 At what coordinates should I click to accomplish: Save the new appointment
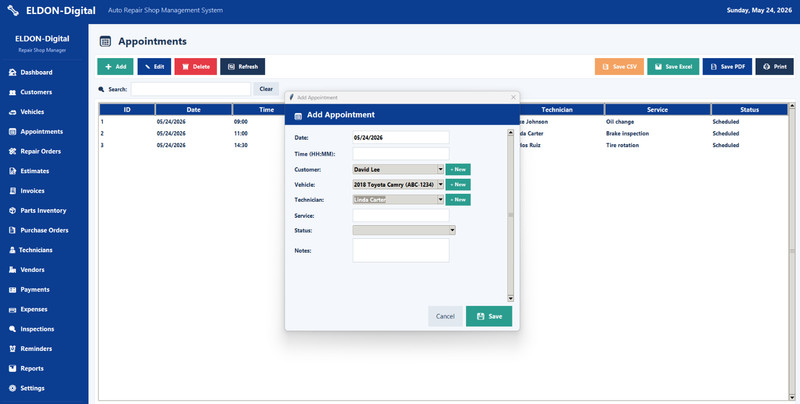[489, 316]
